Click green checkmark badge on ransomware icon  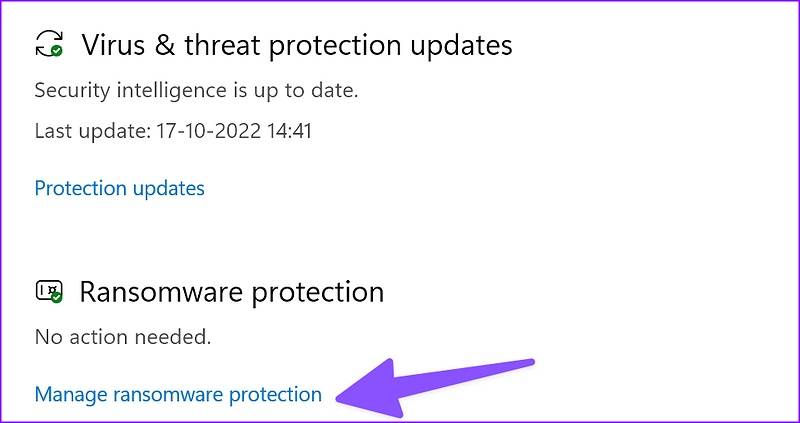coord(57,297)
